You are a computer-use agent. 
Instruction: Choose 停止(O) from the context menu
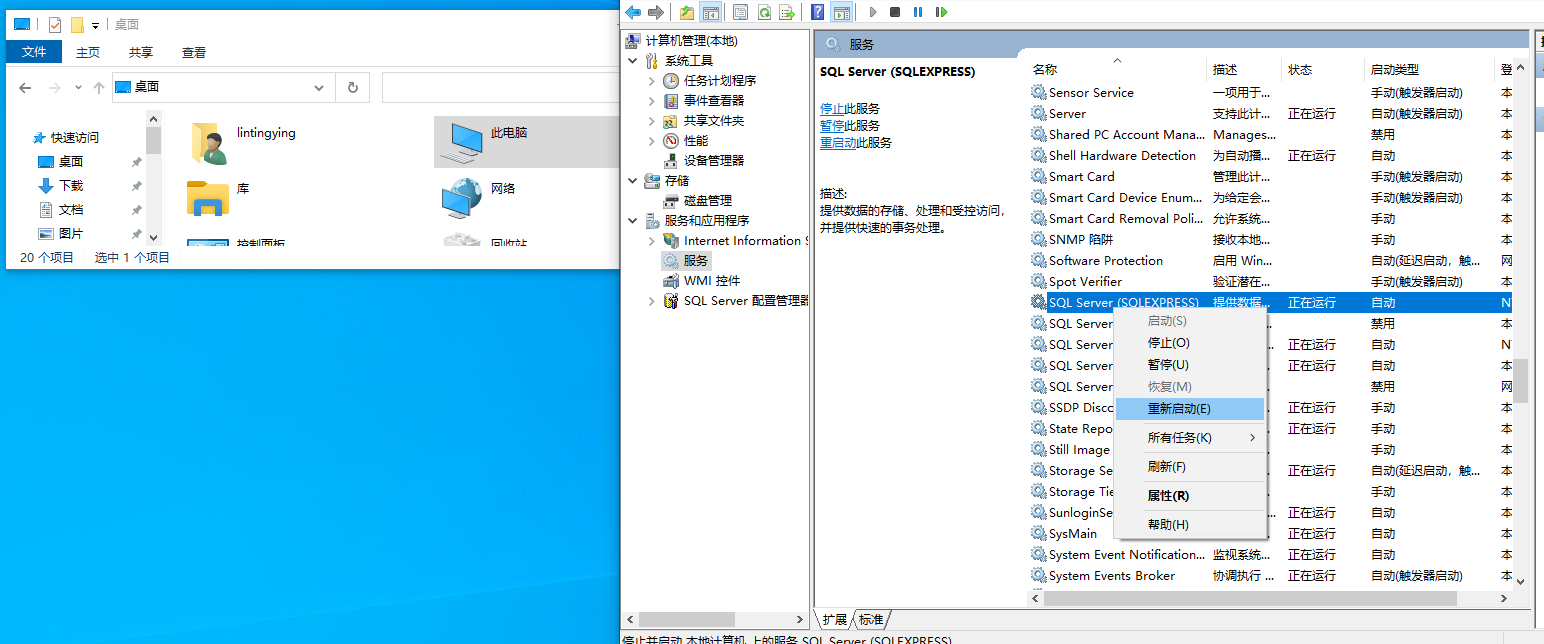point(1190,343)
